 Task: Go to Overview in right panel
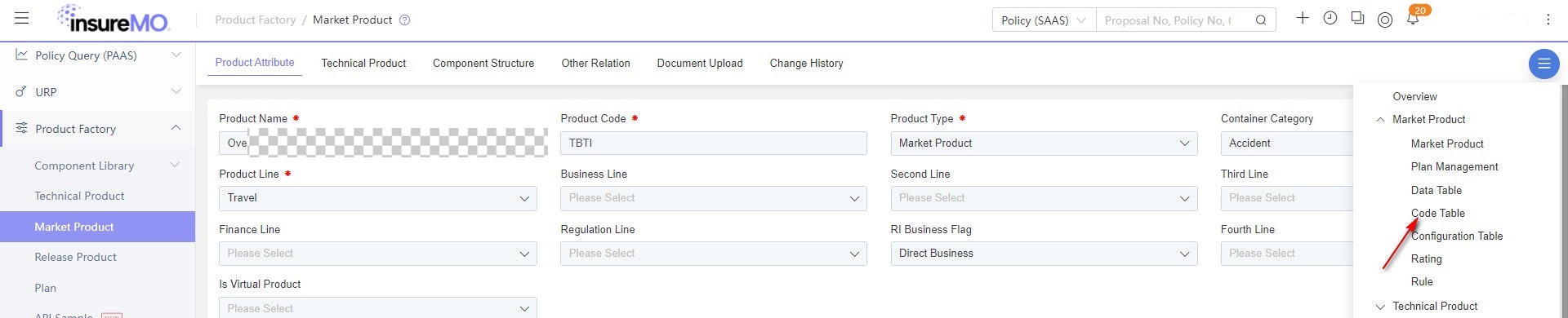(x=1414, y=96)
